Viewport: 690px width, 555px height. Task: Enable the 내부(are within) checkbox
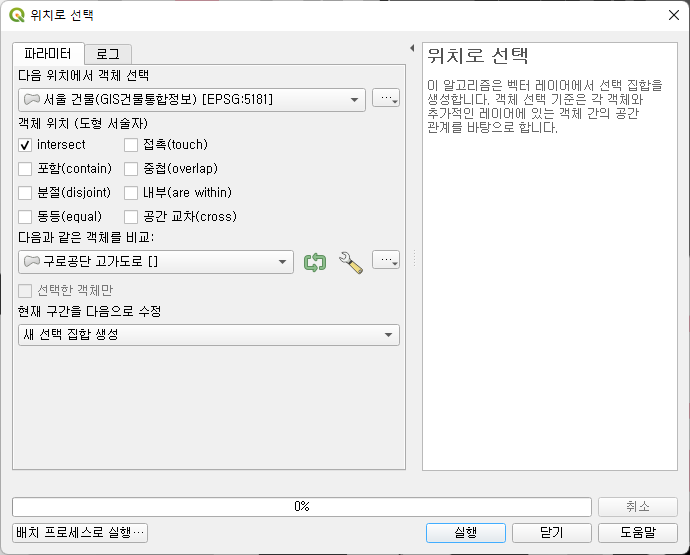pos(131,193)
